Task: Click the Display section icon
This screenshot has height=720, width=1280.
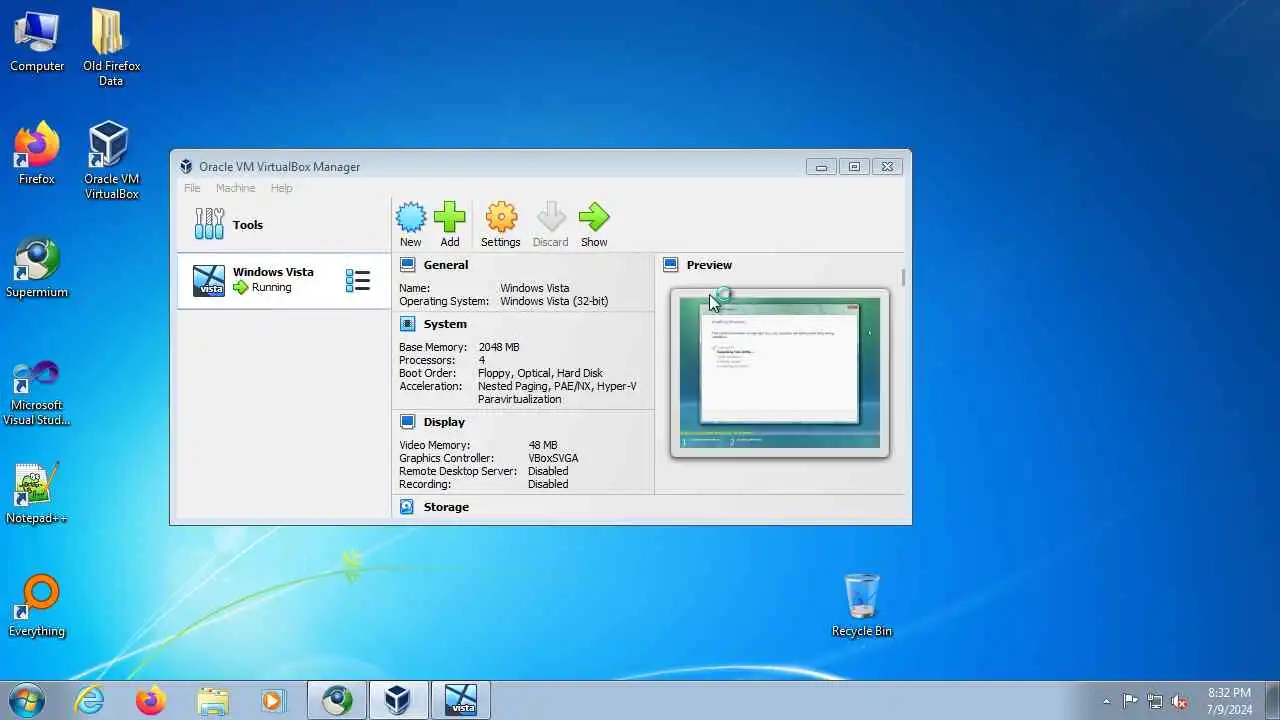Action: coord(407,422)
